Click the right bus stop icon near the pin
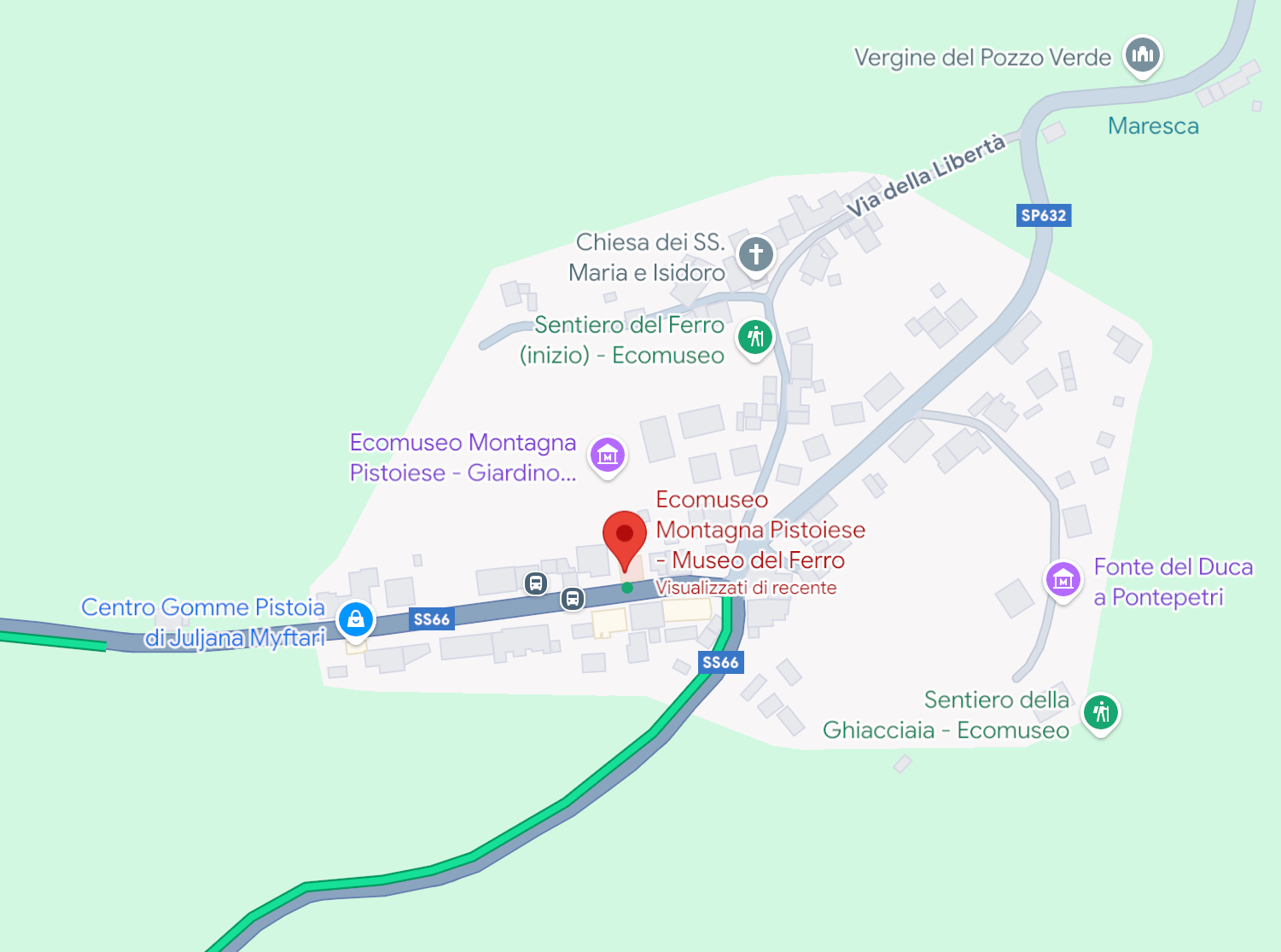The image size is (1281, 952). pyautogui.click(x=573, y=599)
